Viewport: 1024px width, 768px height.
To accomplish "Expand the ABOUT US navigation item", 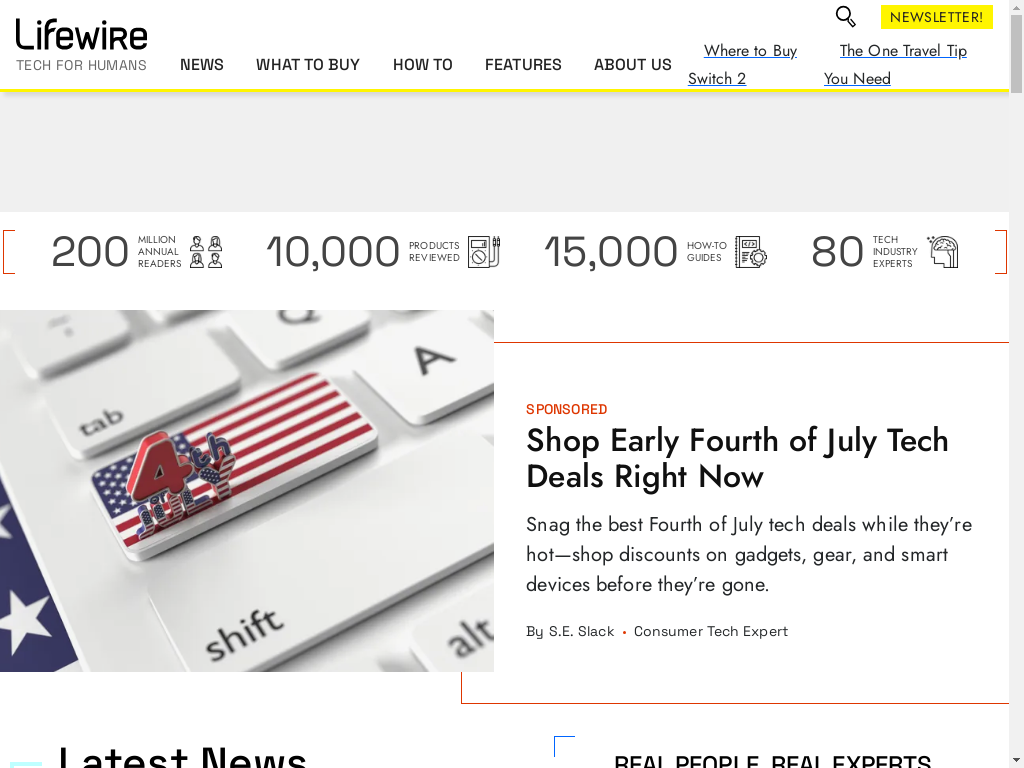I will pos(633,65).
